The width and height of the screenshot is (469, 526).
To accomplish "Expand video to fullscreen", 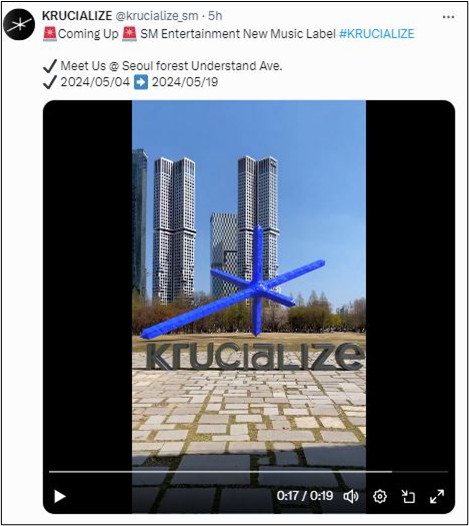I will 437,496.
